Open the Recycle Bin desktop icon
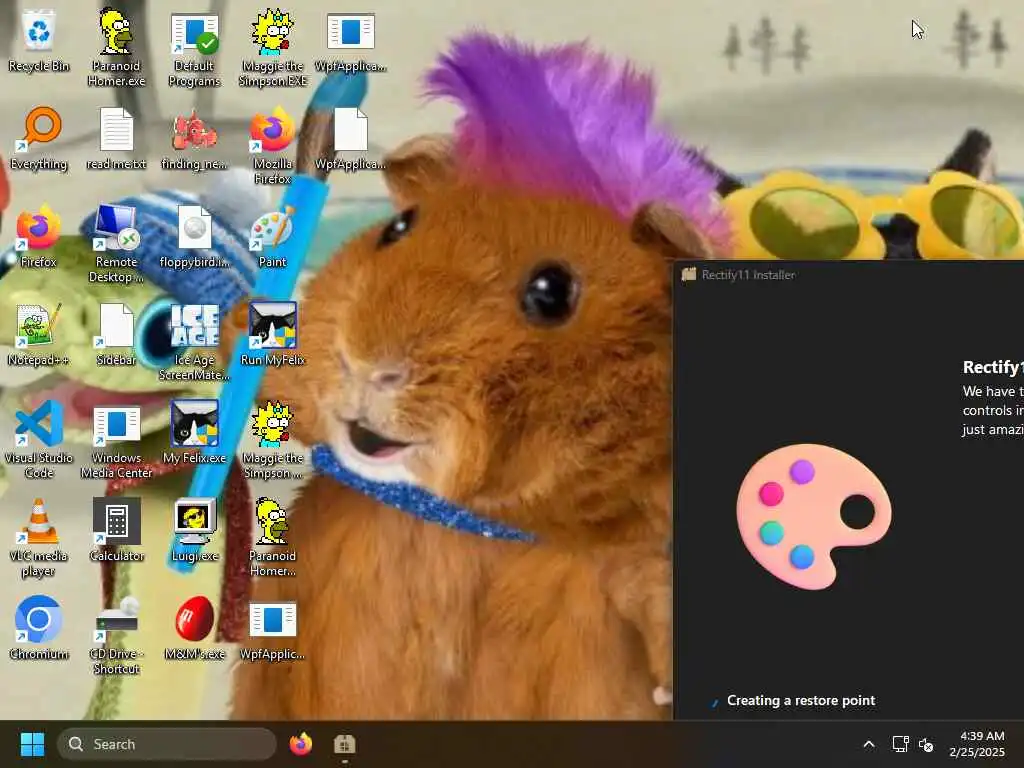 (x=39, y=40)
